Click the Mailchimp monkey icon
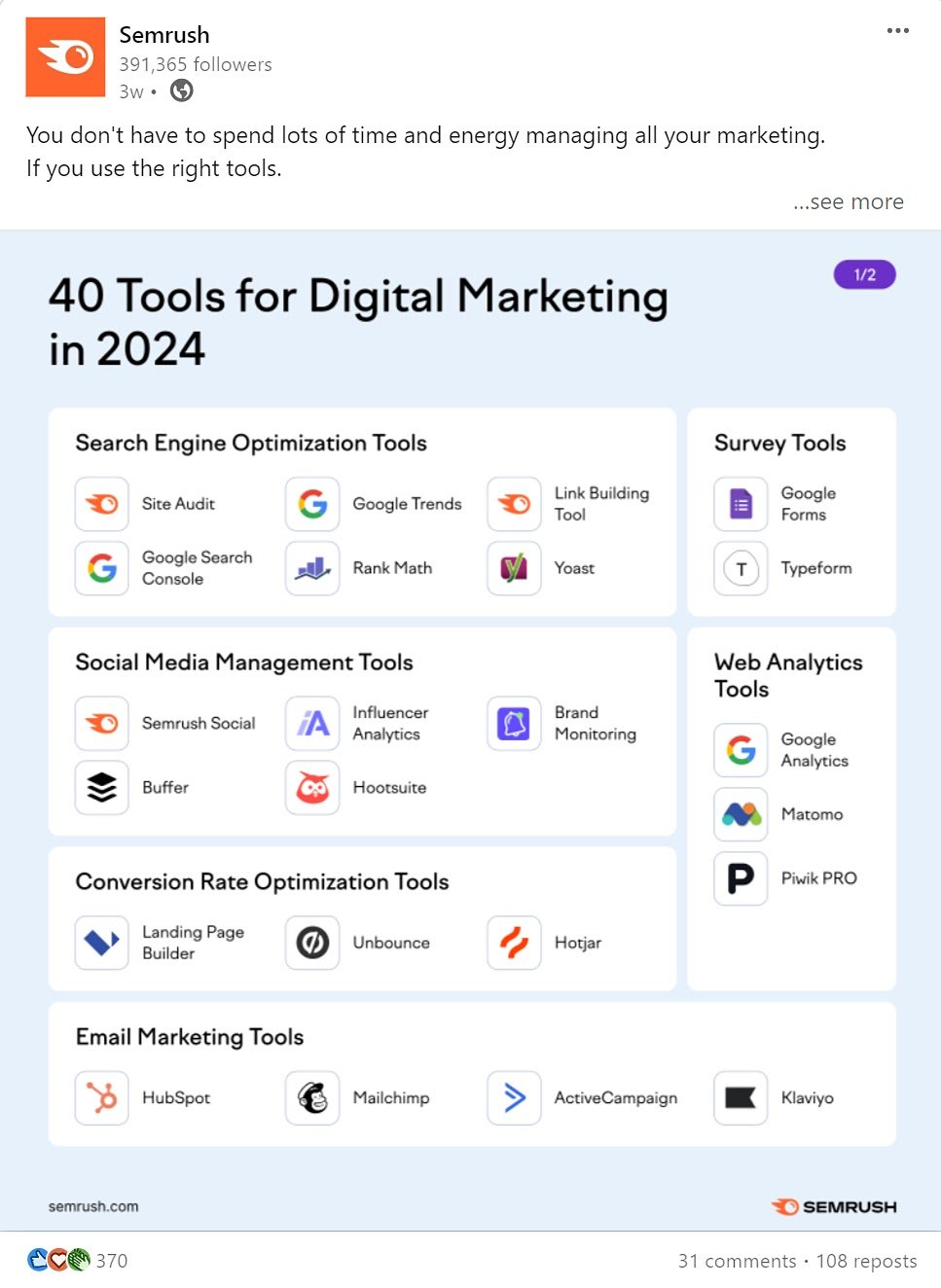This screenshot has height=1288, width=941. (x=311, y=1098)
